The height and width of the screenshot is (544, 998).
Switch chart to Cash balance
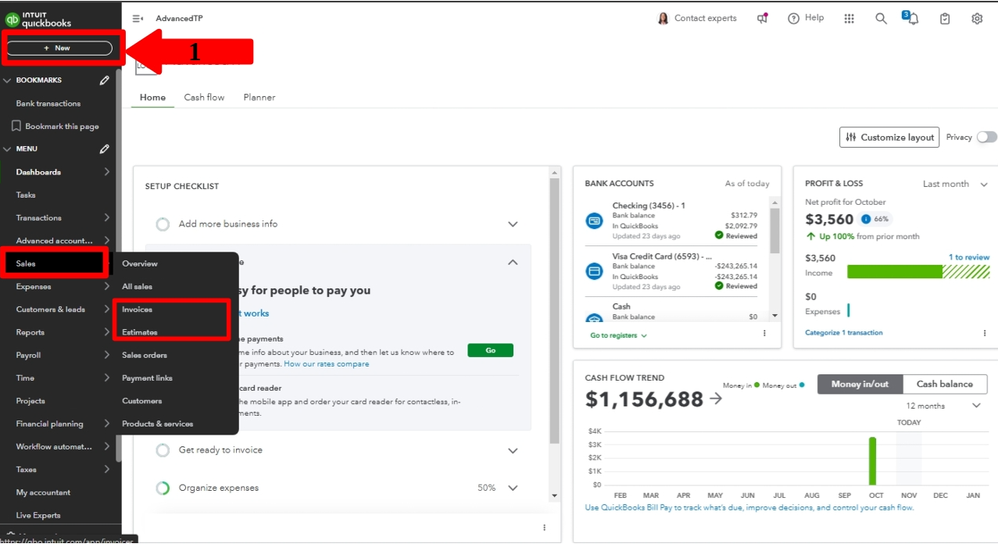coord(944,384)
